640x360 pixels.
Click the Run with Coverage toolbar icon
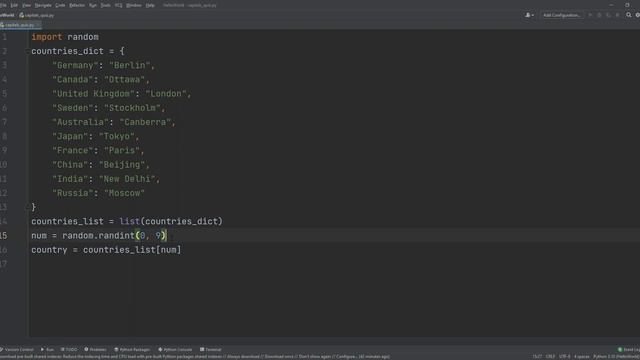coord(608,15)
